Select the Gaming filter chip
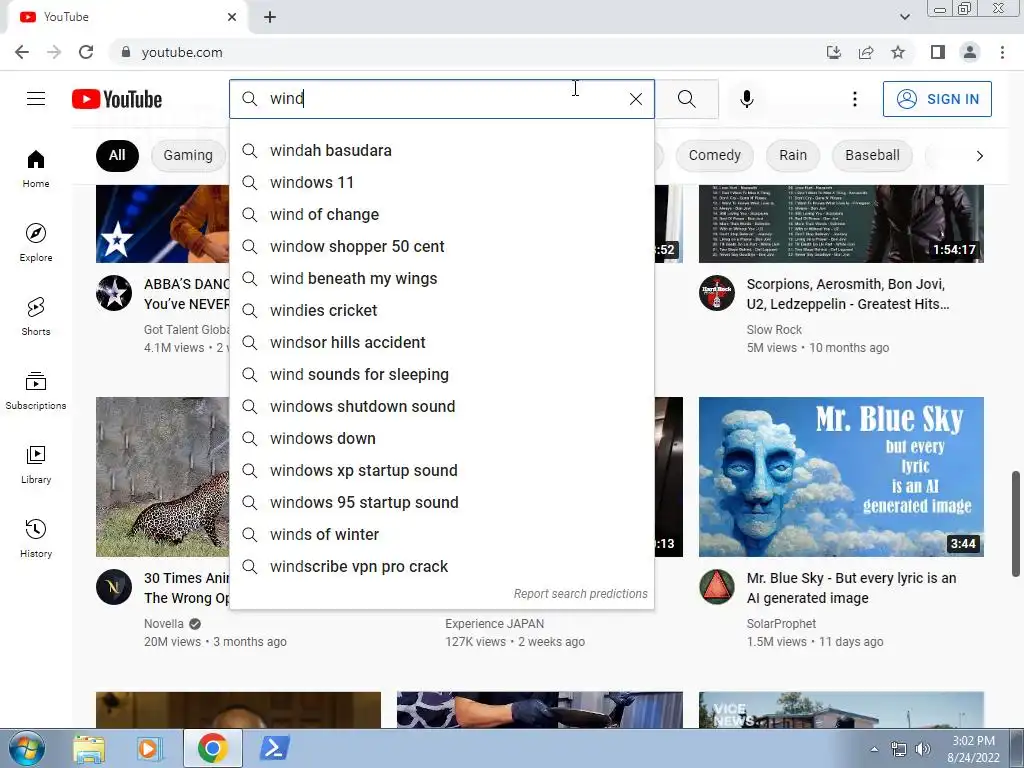 pyautogui.click(x=188, y=155)
